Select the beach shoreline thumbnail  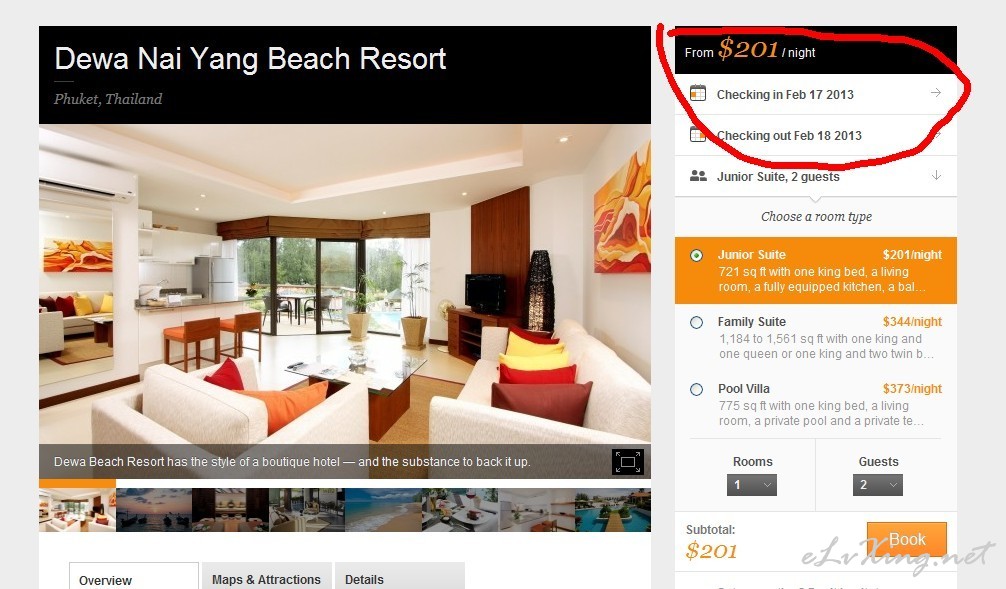(383, 510)
